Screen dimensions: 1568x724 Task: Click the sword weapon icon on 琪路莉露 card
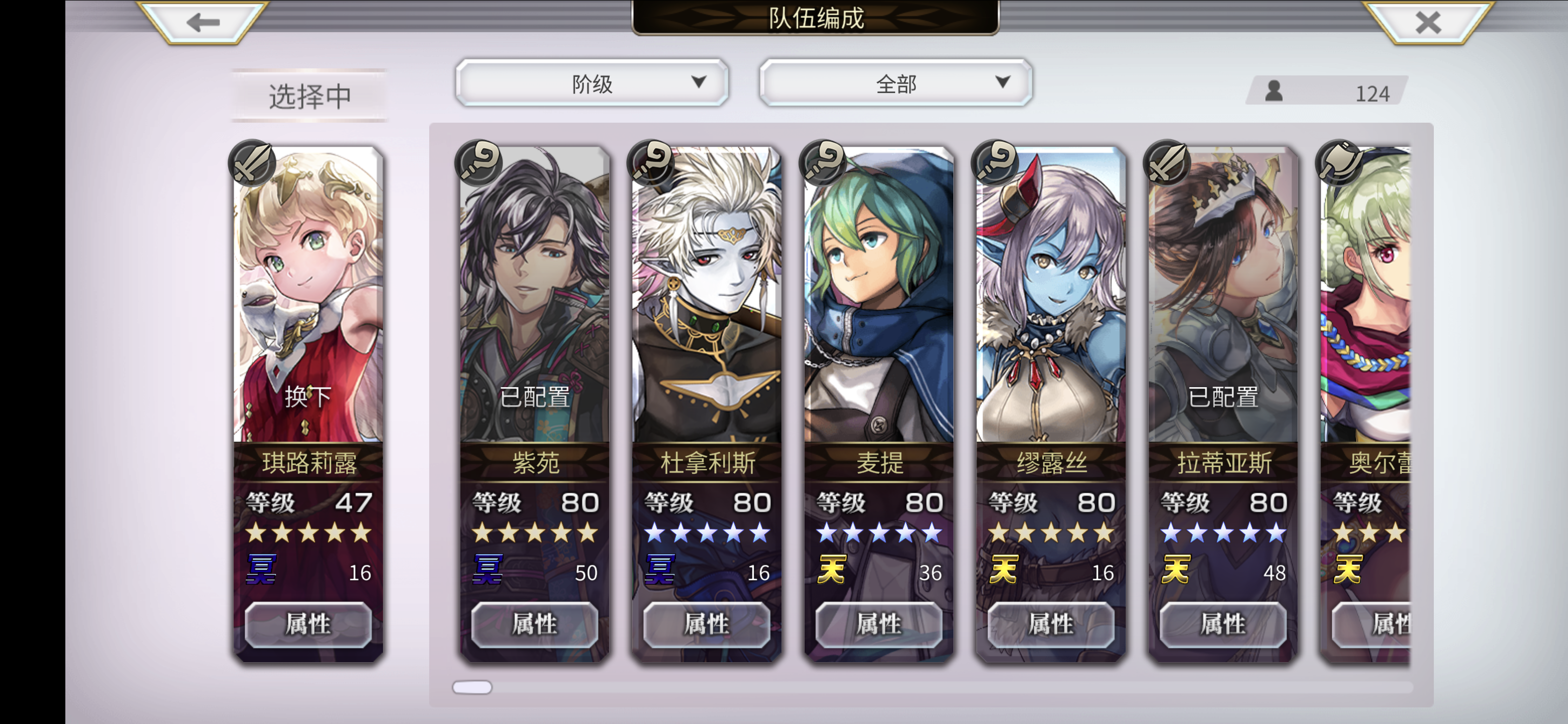tap(252, 162)
